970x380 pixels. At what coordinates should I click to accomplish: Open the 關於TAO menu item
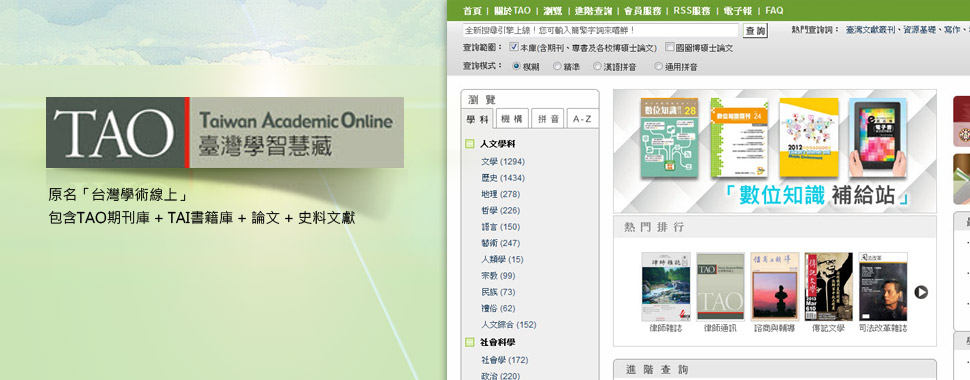(512, 11)
